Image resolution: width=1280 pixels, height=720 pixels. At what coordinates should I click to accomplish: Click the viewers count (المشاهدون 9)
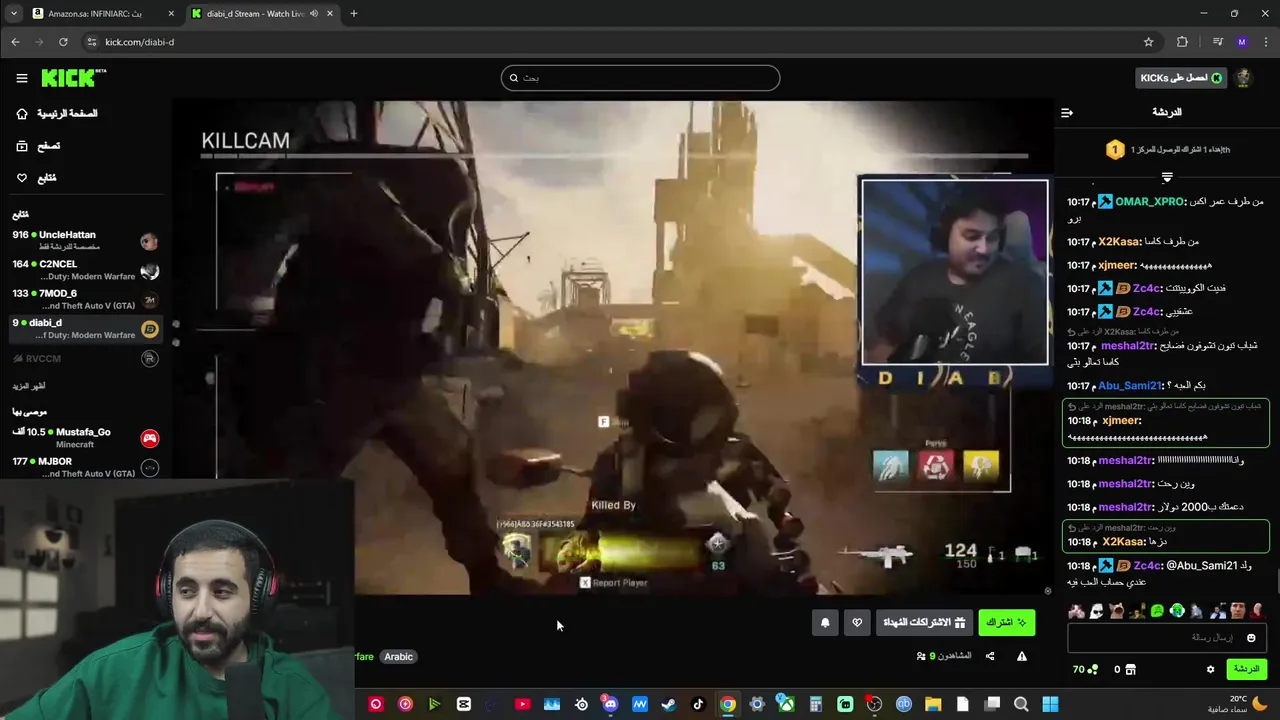[944, 656]
